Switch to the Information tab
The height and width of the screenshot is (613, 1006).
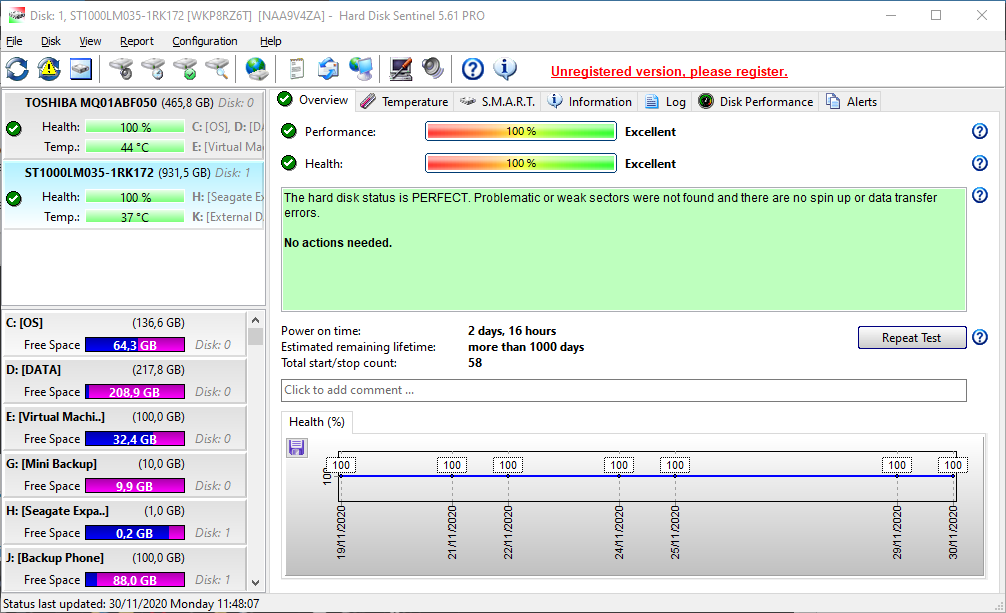(590, 101)
